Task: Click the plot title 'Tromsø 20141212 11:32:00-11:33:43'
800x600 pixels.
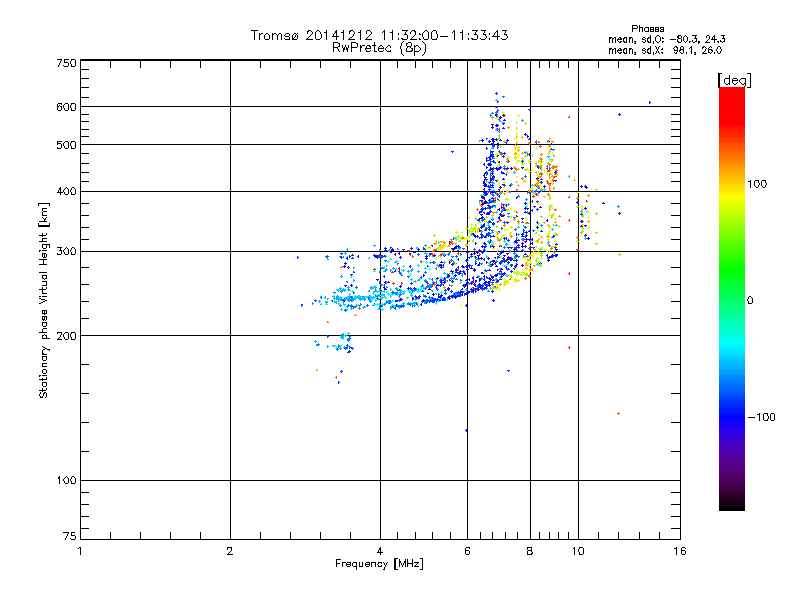Action: coord(379,35)
